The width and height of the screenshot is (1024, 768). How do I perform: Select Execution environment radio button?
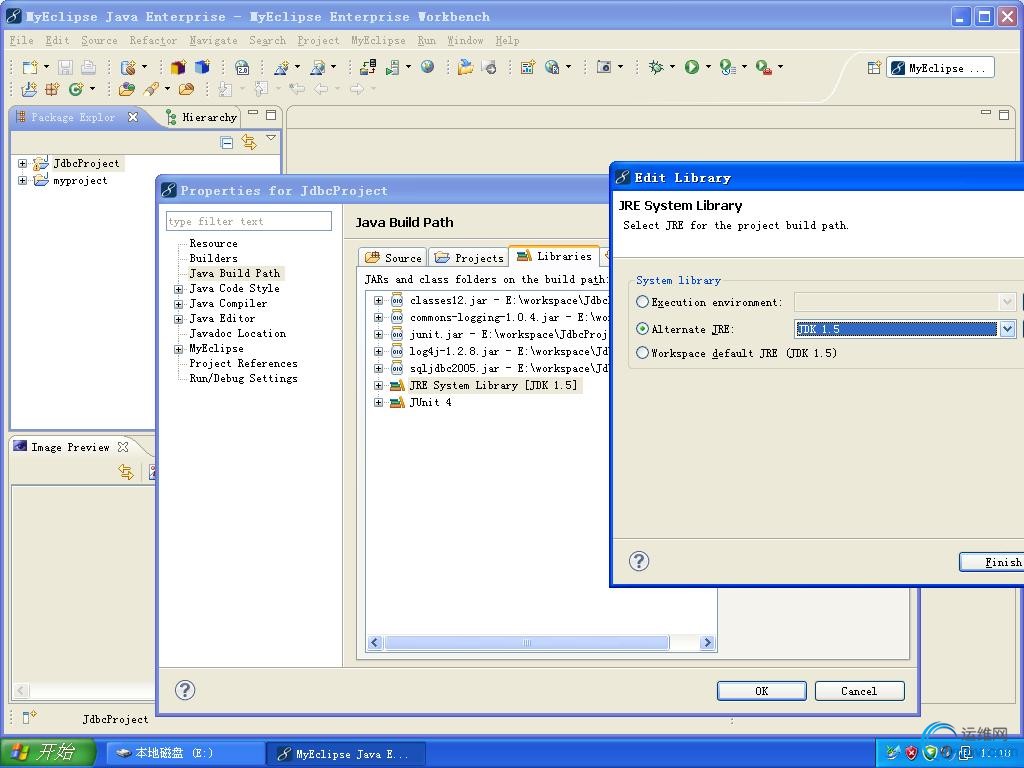click(x=643, y=302)
